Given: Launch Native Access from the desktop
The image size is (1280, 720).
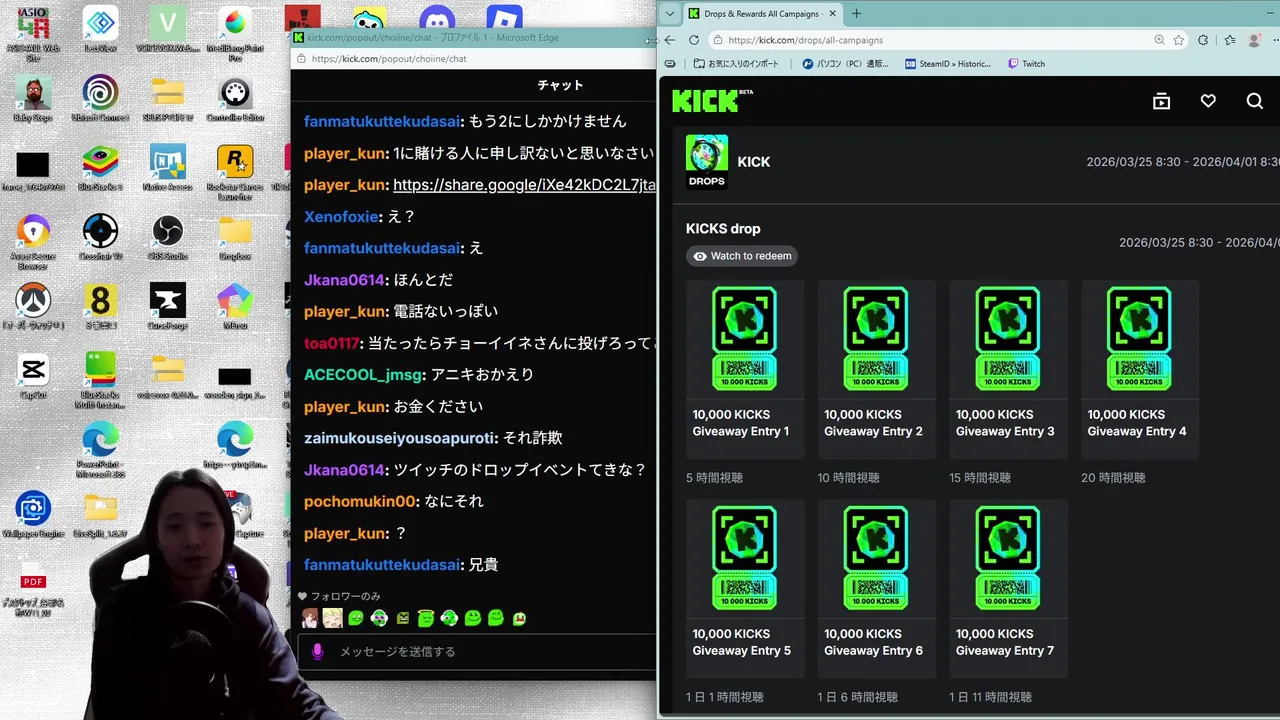Looking at the screenshot, I should 167,168.
